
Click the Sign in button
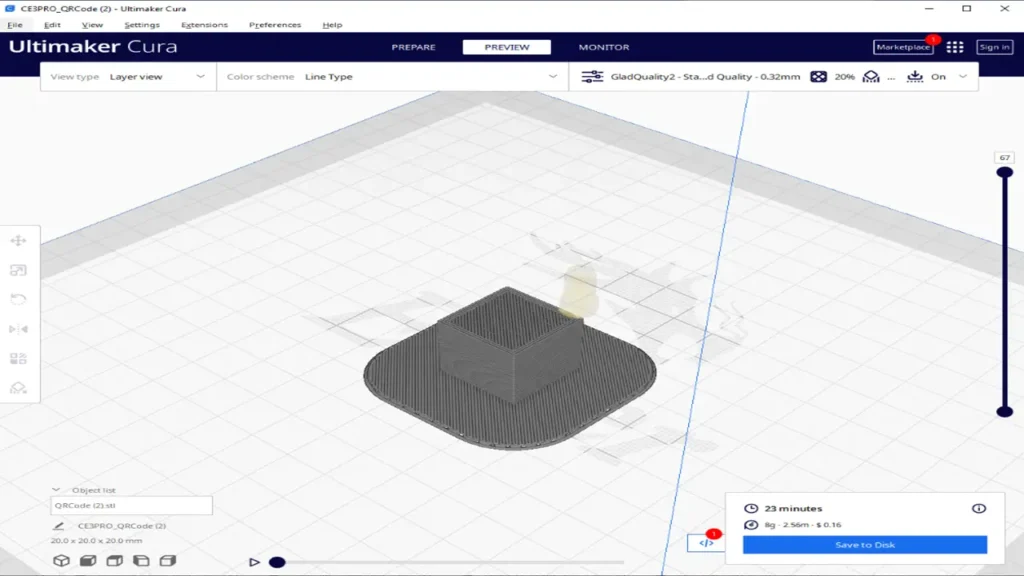(995, 47)
